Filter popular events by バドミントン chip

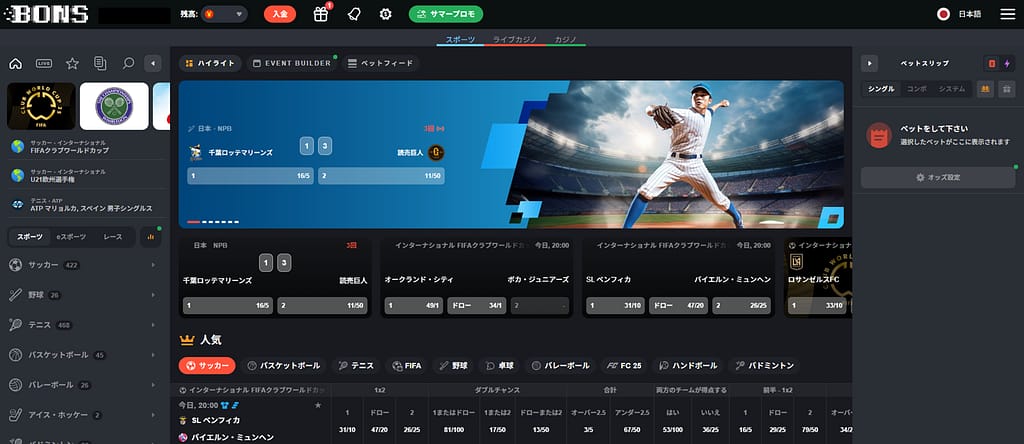click(764, 366)
